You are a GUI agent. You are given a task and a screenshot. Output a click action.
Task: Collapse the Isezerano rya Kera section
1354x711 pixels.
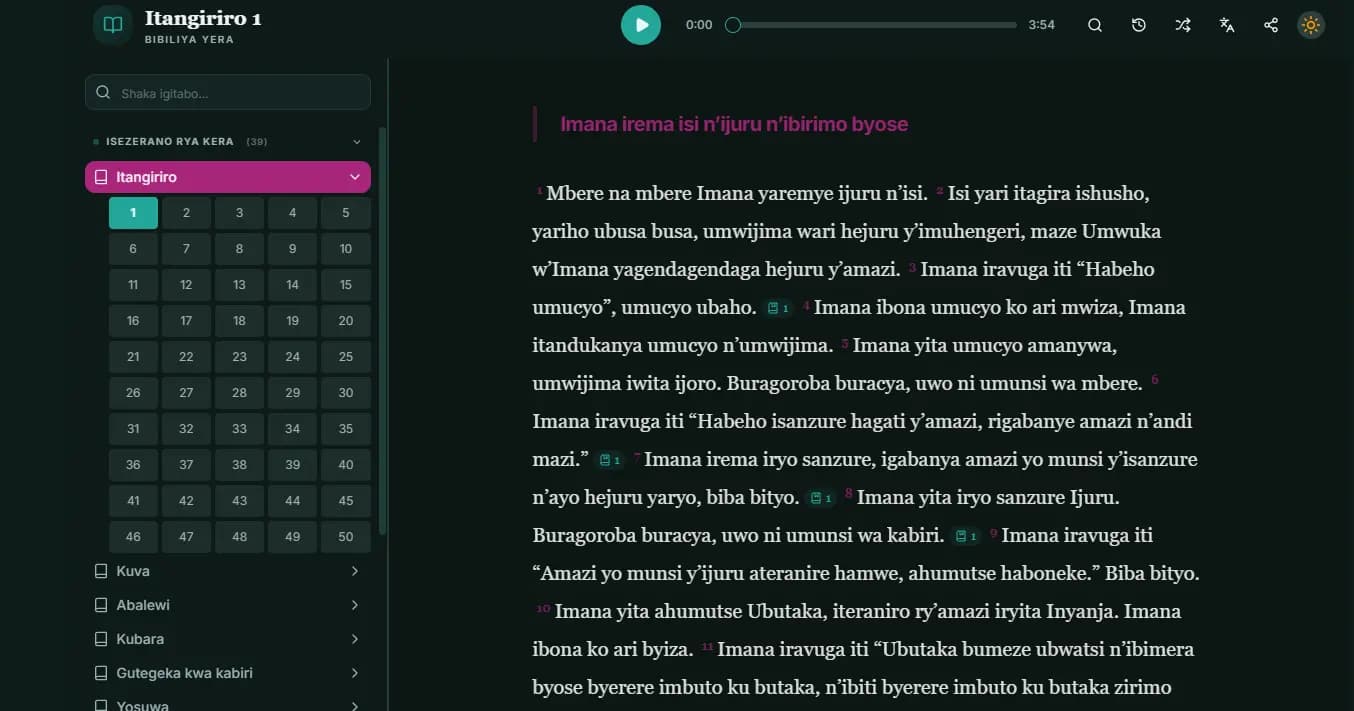pos(356,142)
